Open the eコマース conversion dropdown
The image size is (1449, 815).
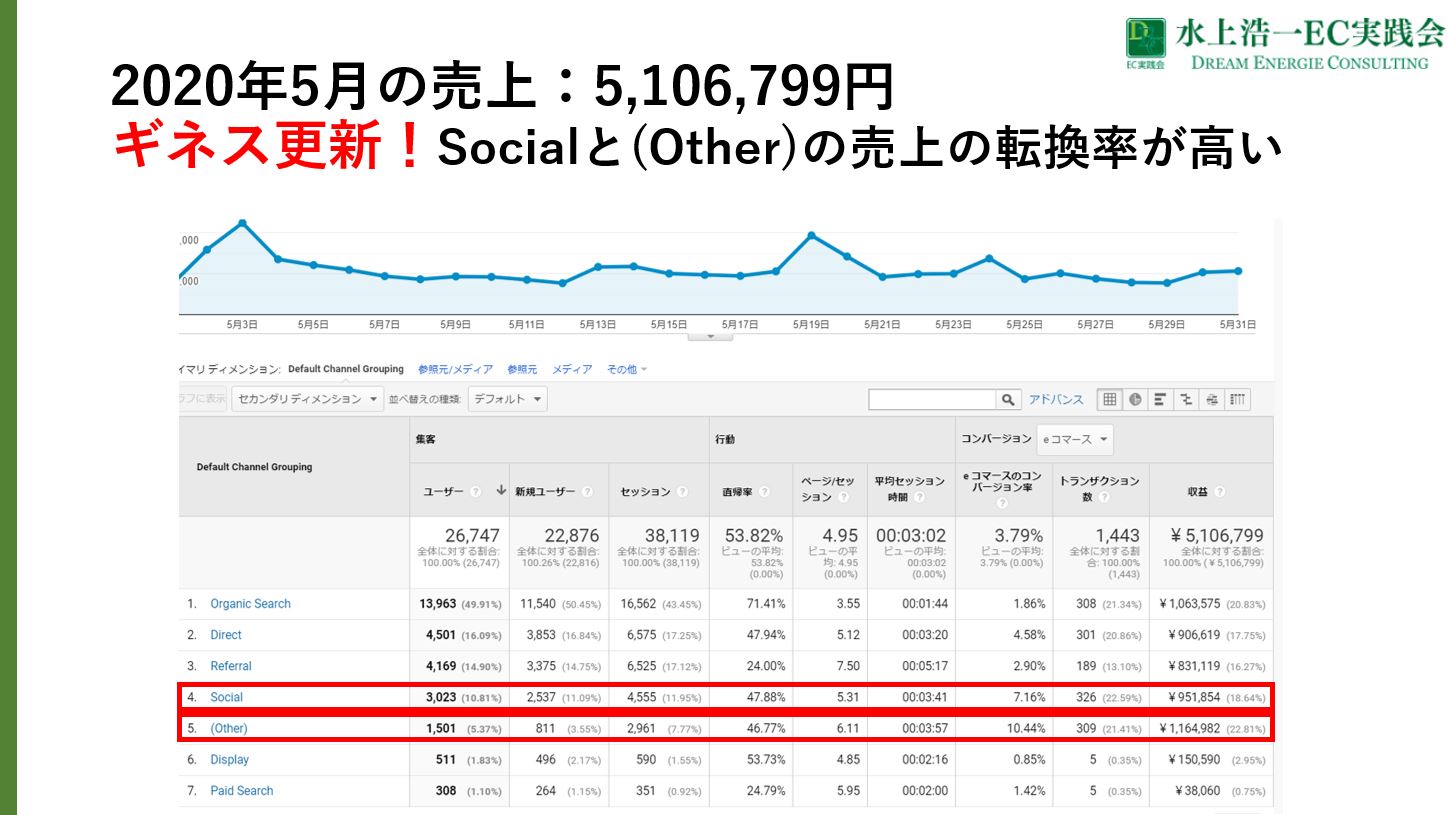[1075, 439]
